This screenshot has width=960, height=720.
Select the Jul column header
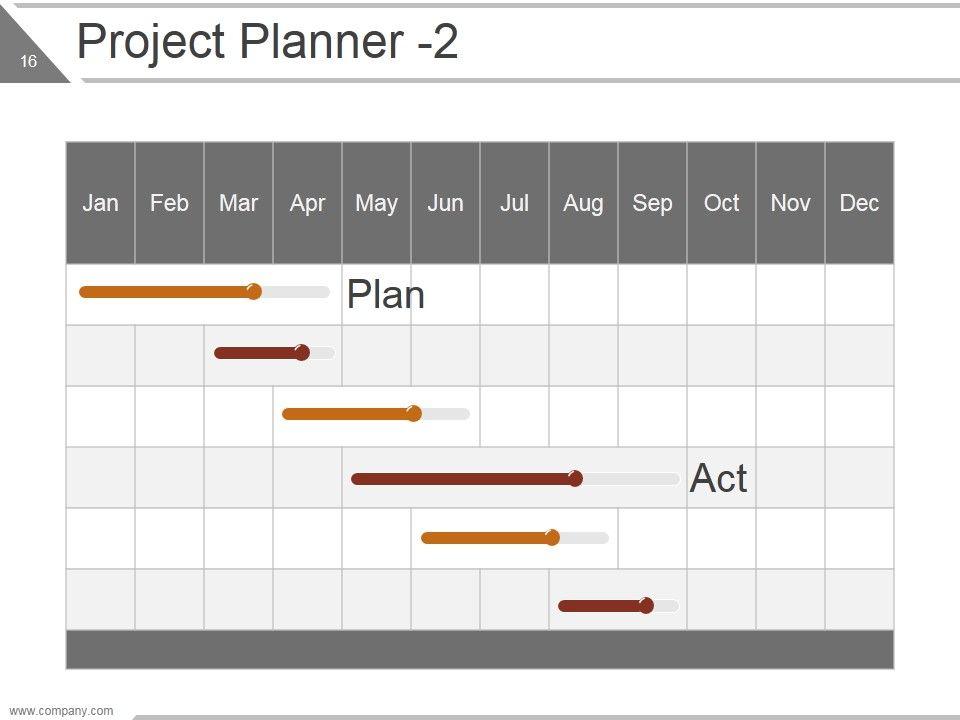click(x=514, y=203)
